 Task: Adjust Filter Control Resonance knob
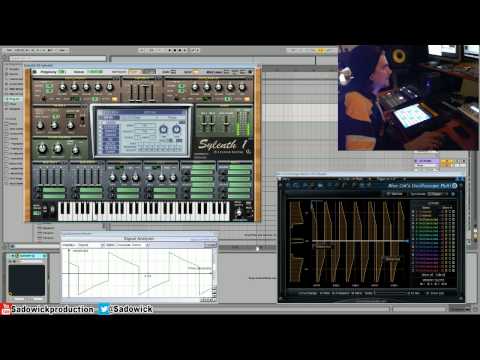[58, 149]
